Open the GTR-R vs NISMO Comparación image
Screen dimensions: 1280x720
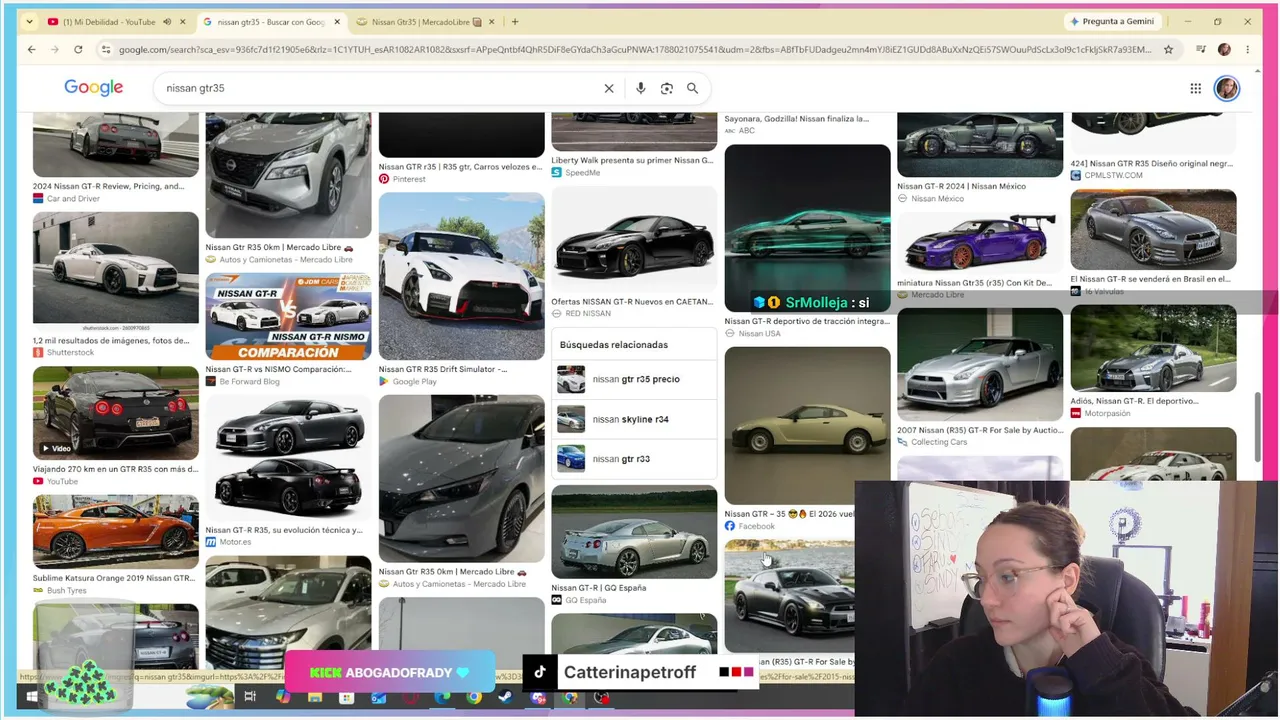pyautogui.click(x=288, y=316)
